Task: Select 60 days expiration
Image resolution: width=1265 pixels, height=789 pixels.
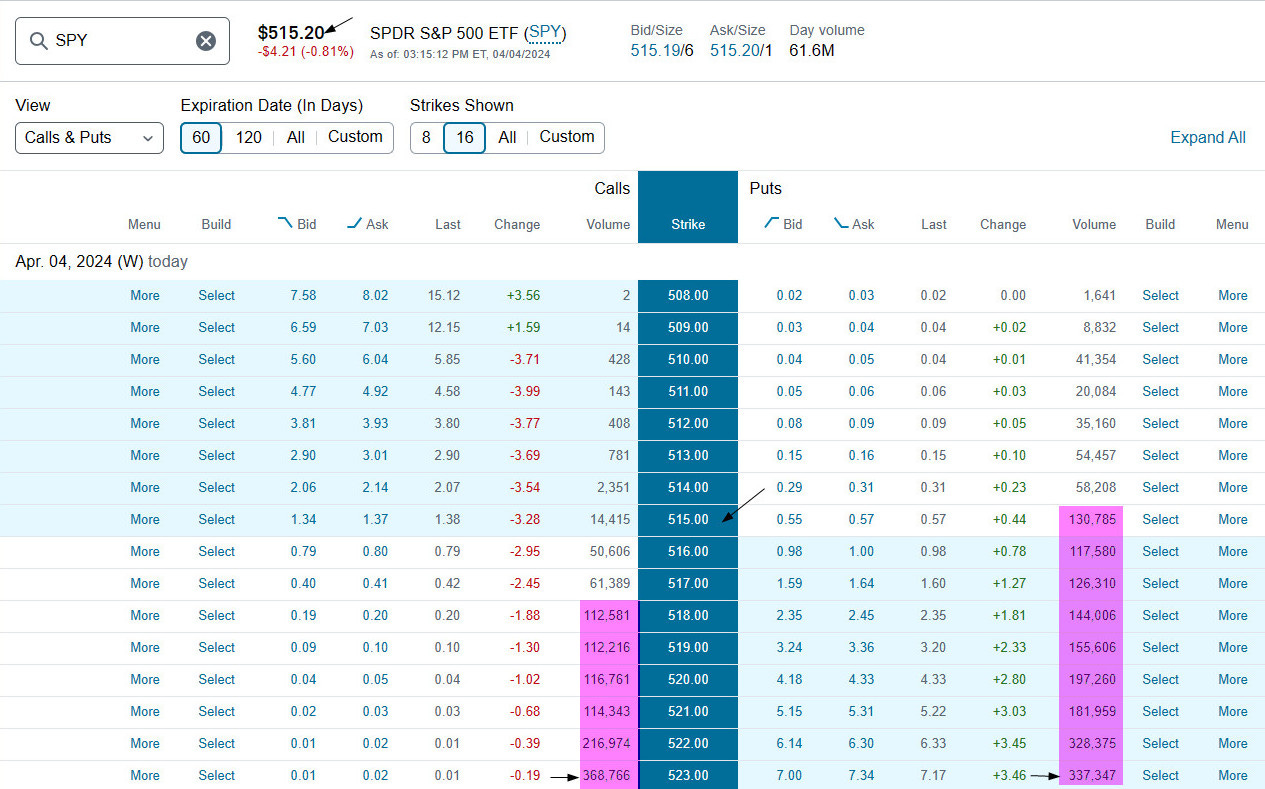Action: (201, 138)
